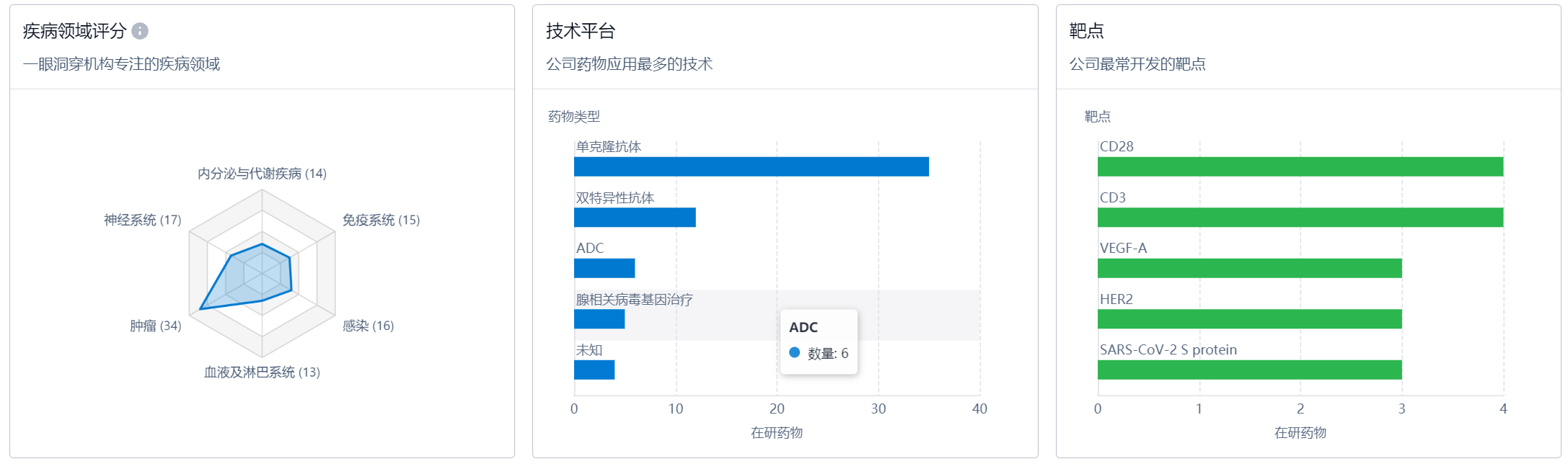
Task: Click the 未知 drug type bar
Action: coord(594,370)
